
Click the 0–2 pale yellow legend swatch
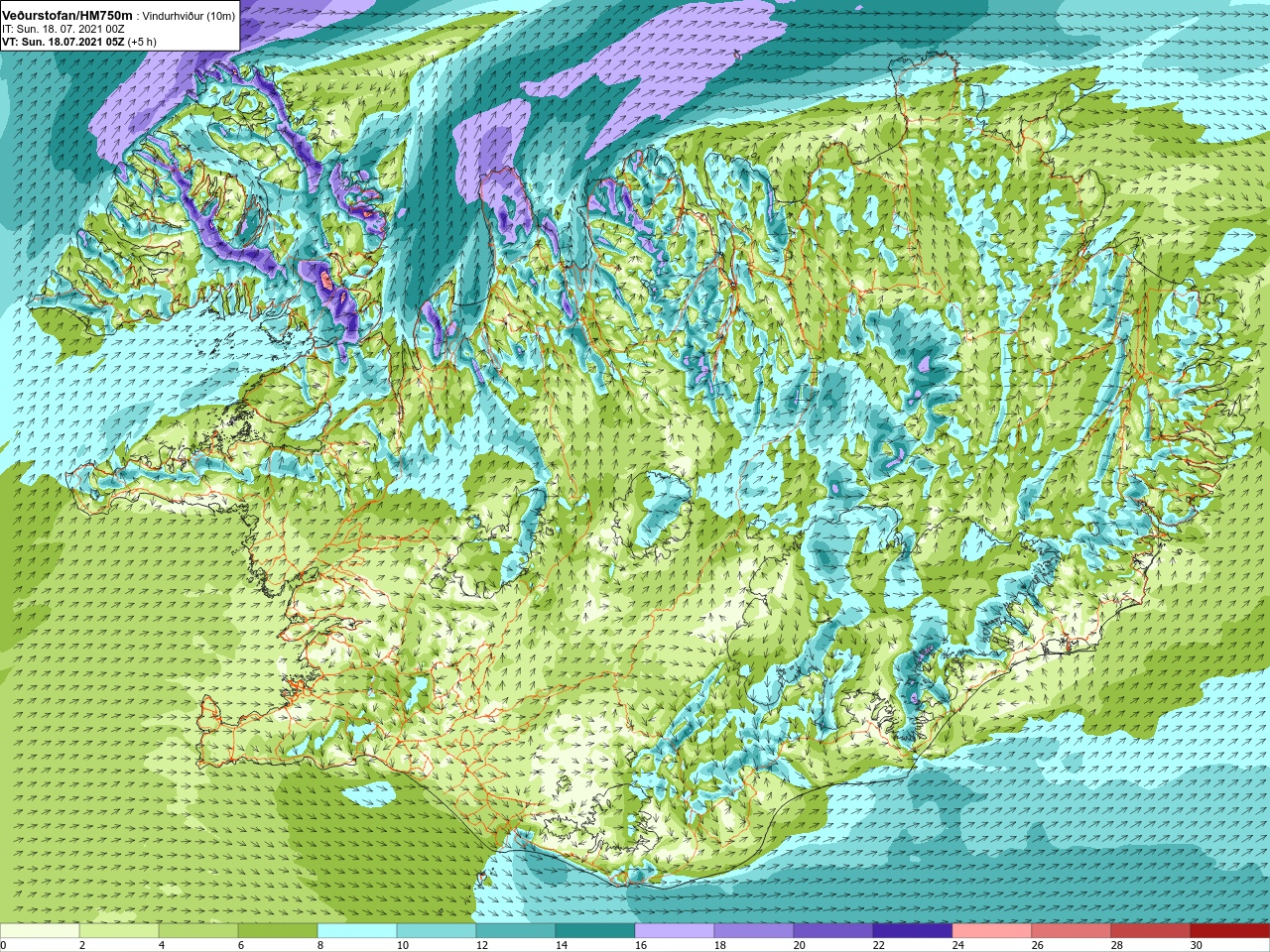point(40,931)
